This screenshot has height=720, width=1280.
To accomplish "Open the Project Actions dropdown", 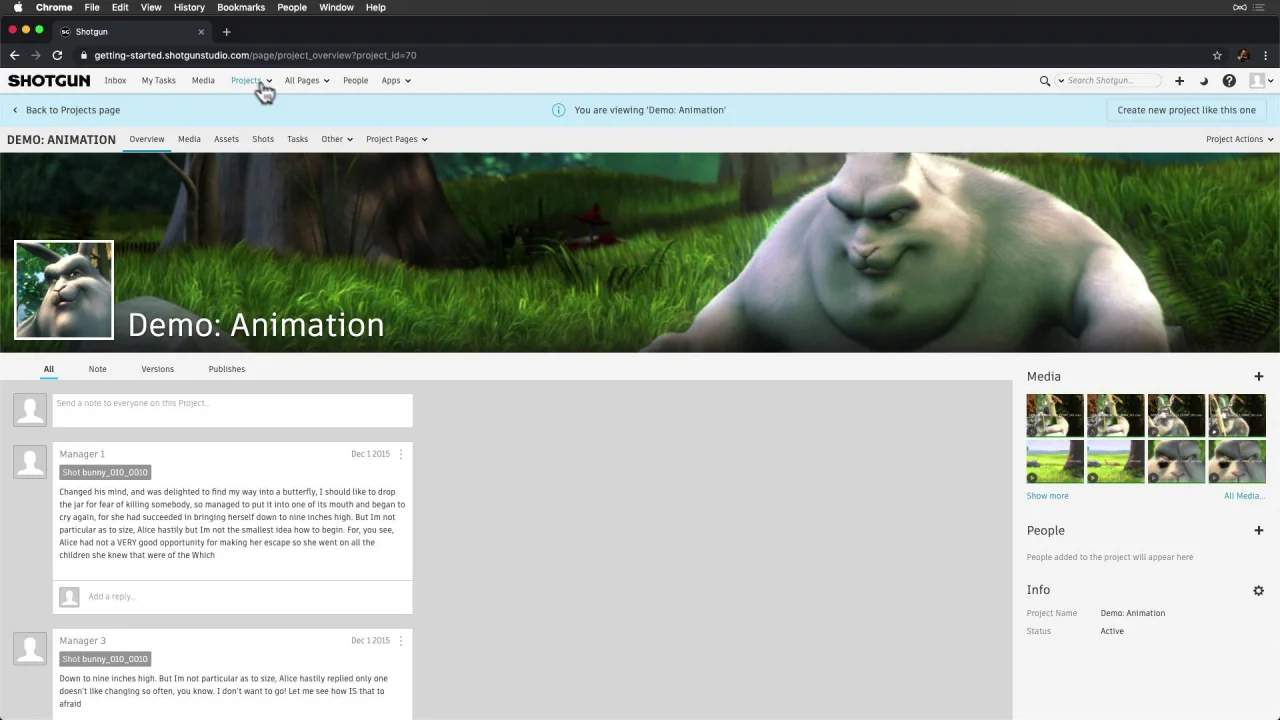I will [x=1240, y=139].
